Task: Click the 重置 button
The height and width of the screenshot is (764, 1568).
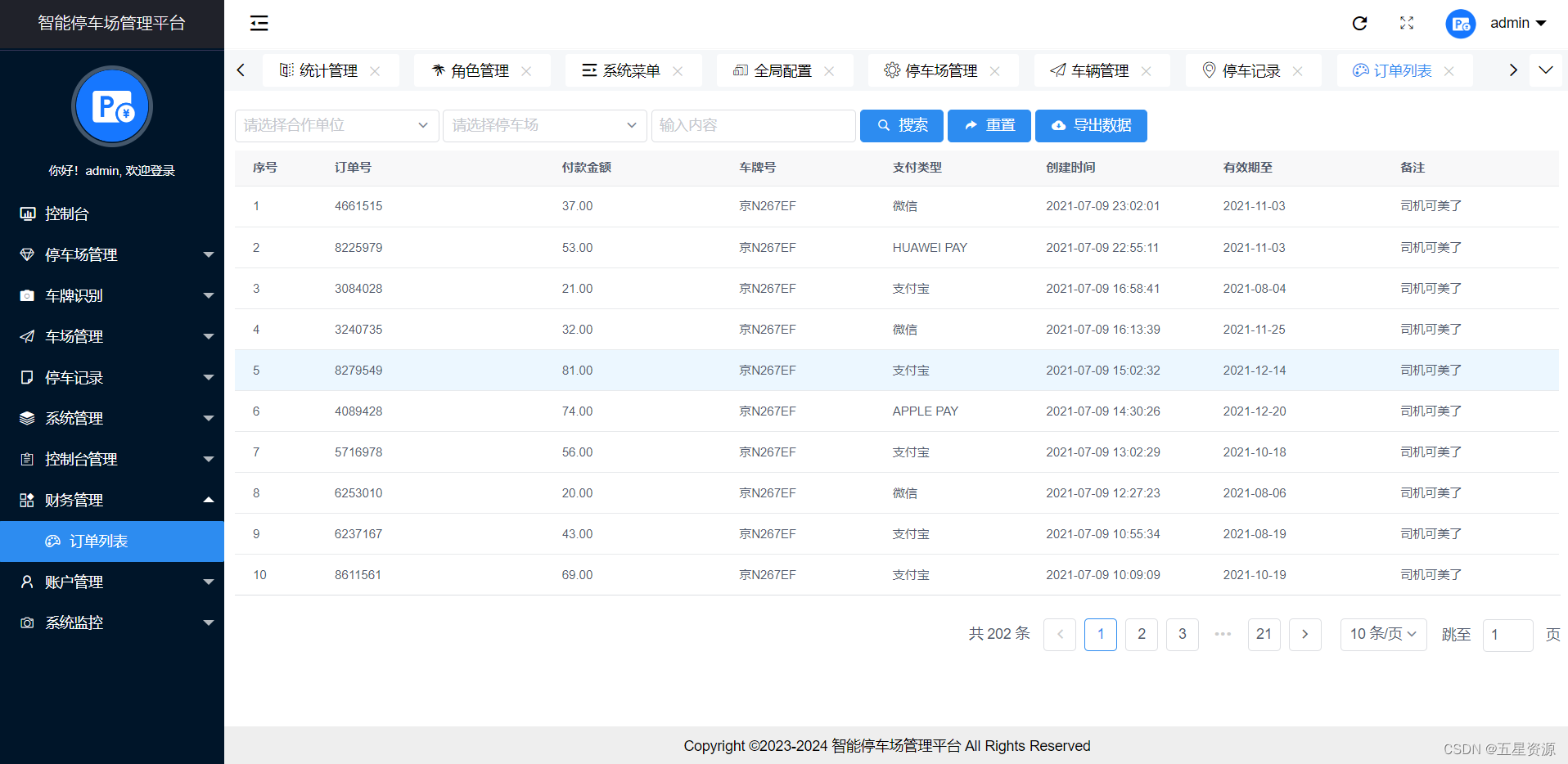Action: 989,125
